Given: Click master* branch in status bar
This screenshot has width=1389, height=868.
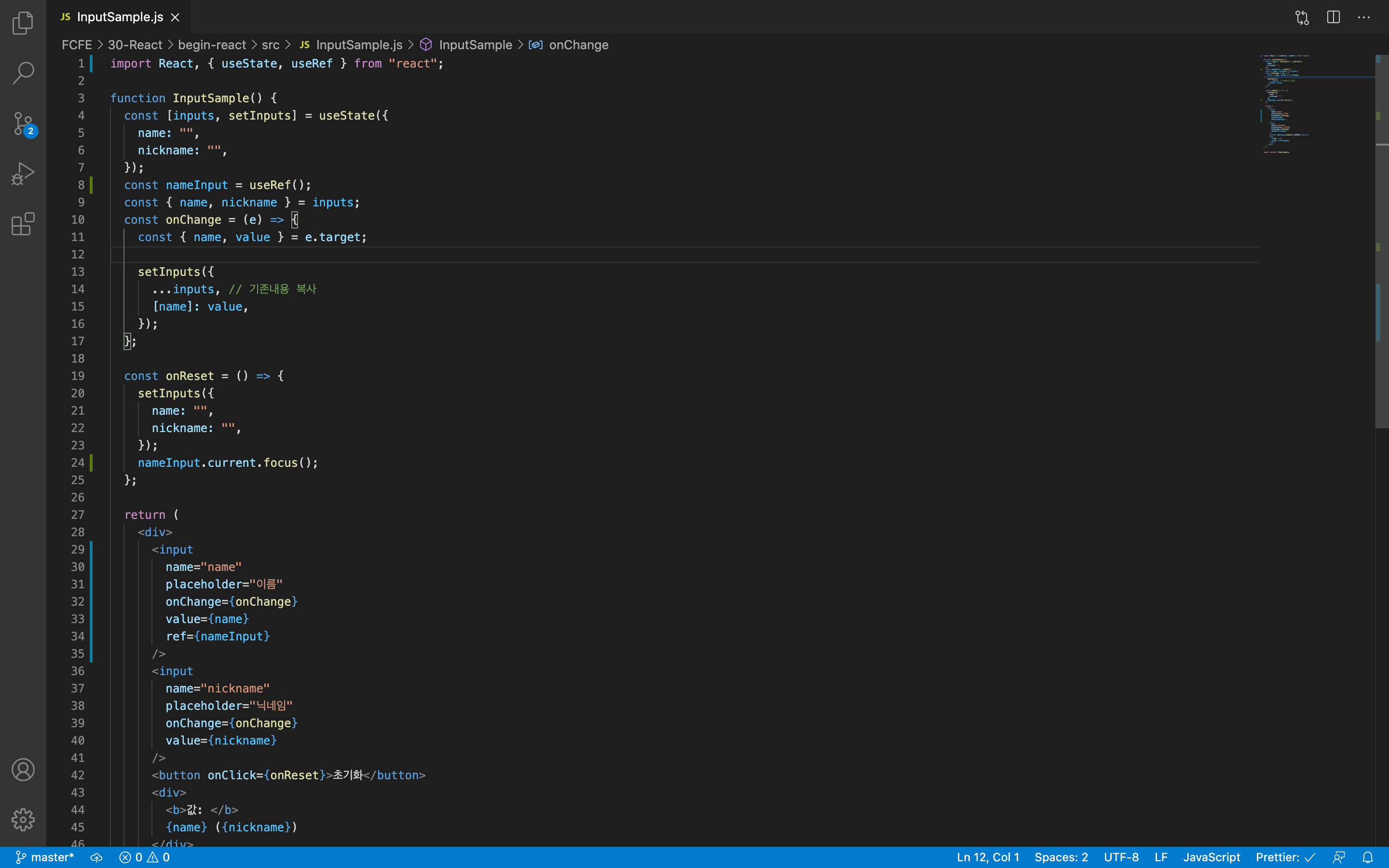Looking at the screenshot, I should coord(45,857).
